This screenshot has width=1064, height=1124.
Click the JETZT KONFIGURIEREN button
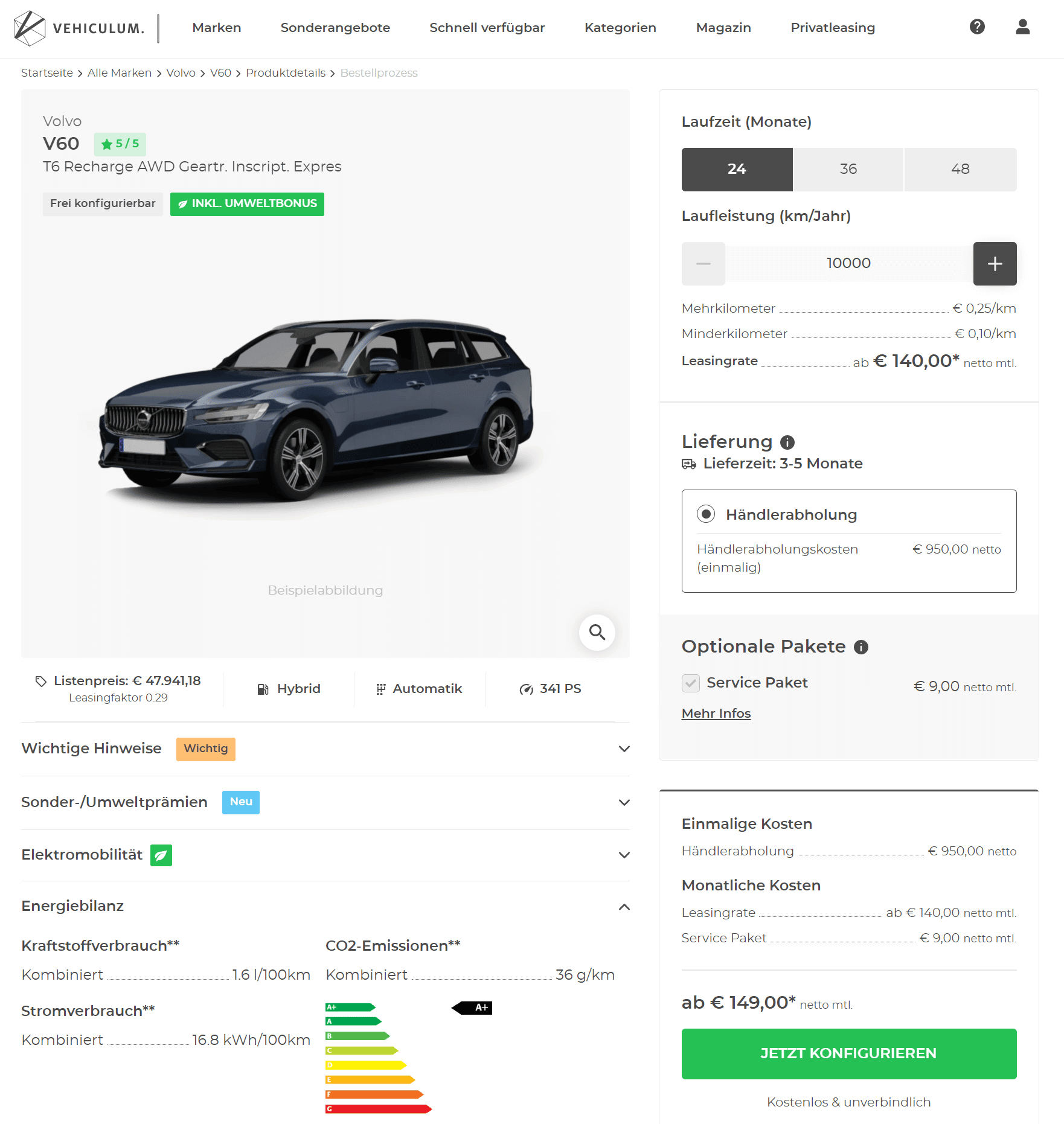click(848, 1053)
